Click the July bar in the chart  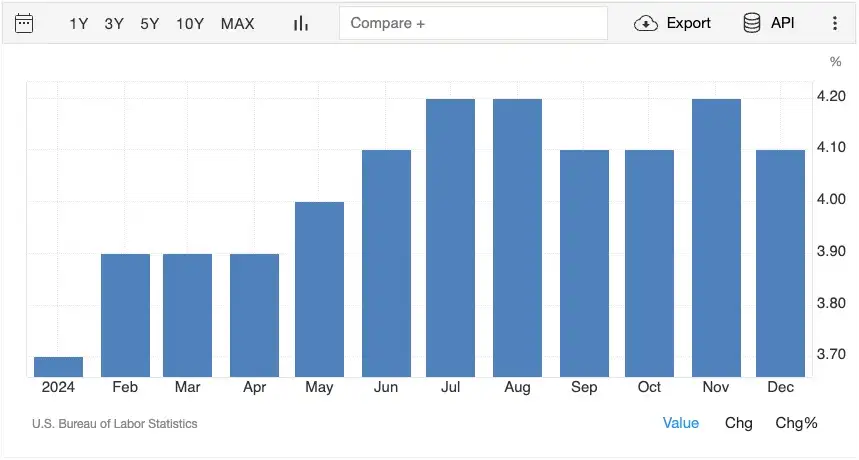tap(450, 238)
